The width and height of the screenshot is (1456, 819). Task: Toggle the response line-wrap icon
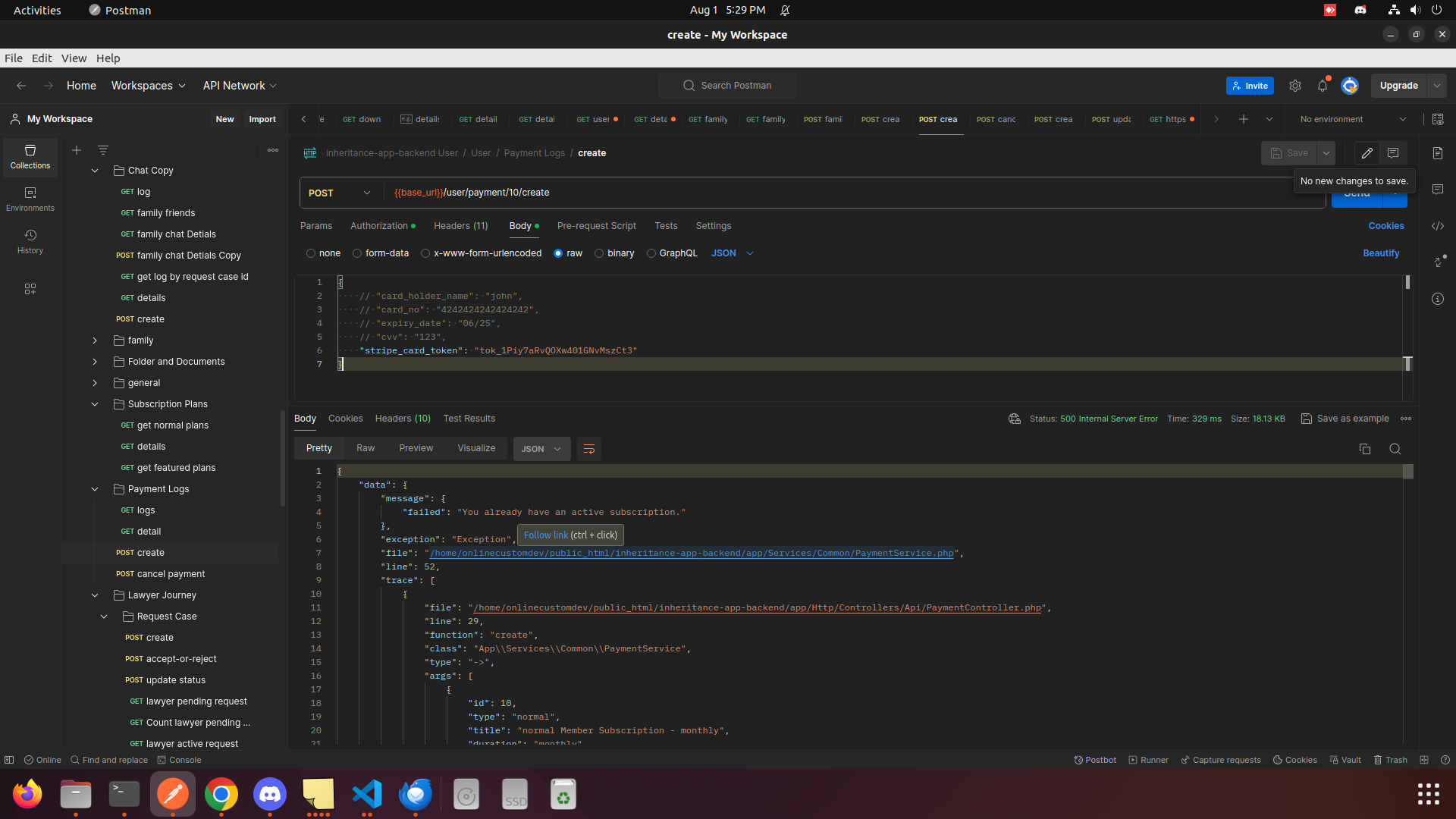tap(589, 449)
